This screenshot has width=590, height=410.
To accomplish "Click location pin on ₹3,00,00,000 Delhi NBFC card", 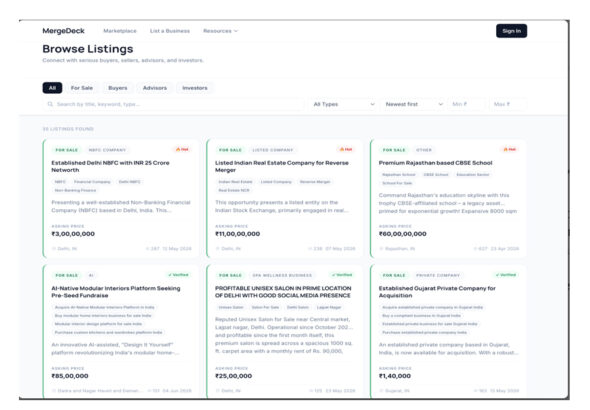I will tap(54, 249).
